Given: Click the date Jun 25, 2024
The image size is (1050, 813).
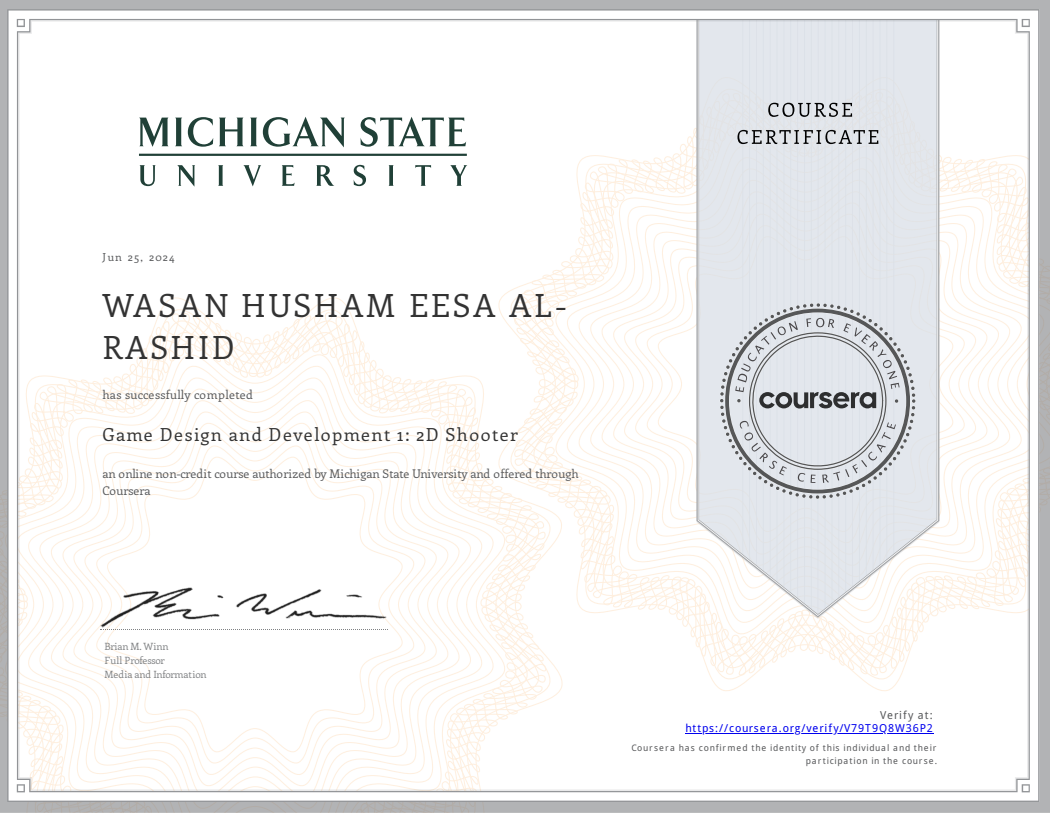Looking at the screenshot, I should pos(138,257).
